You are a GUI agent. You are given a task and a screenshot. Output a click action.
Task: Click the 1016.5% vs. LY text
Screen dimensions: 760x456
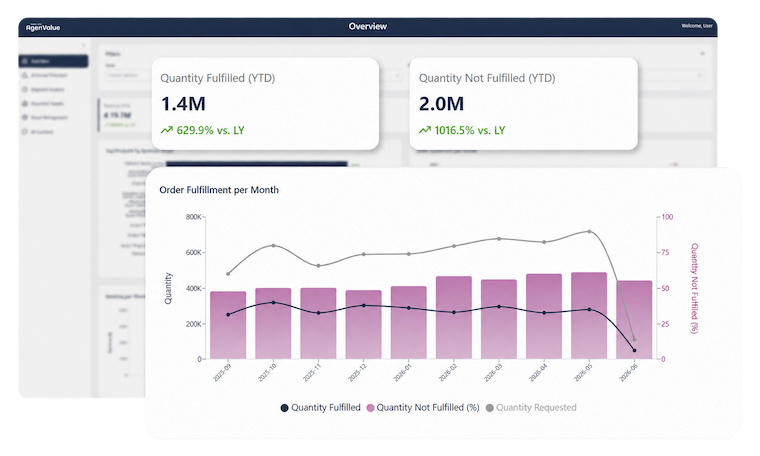(470, 130)
